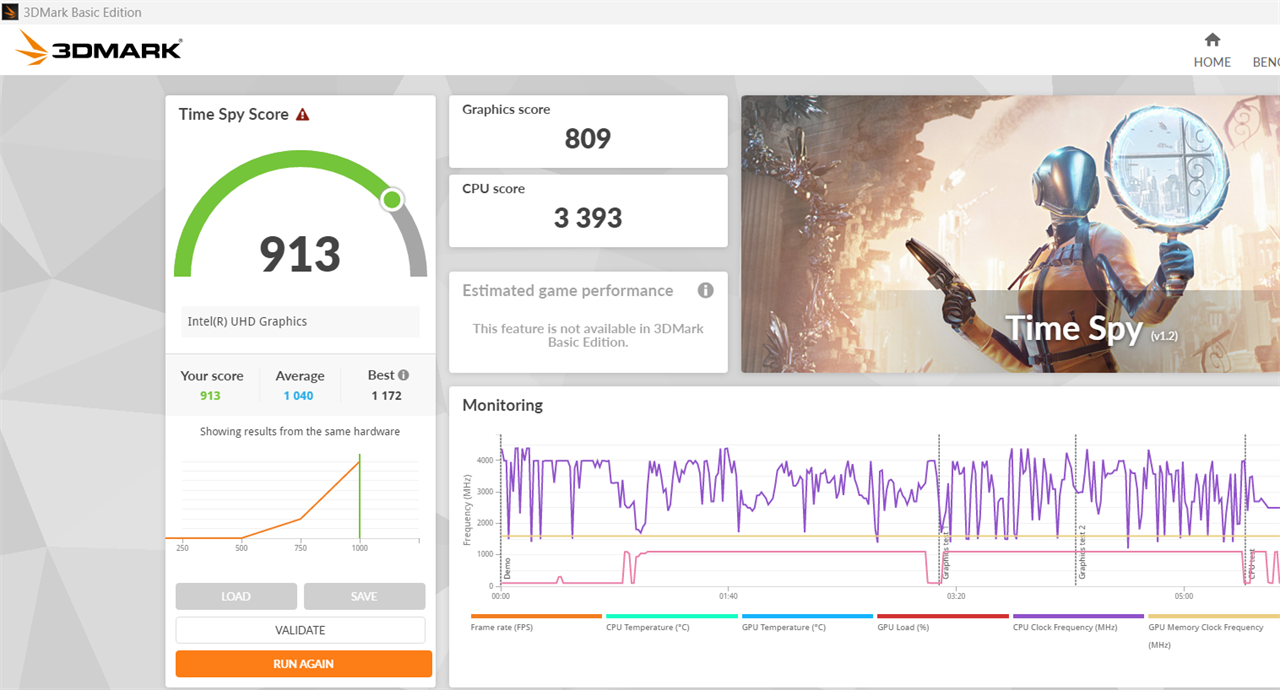The height and width of the screenshot is (690, 1280).
Task: Click the score distribution chart green line
Action: click(359, 497)
